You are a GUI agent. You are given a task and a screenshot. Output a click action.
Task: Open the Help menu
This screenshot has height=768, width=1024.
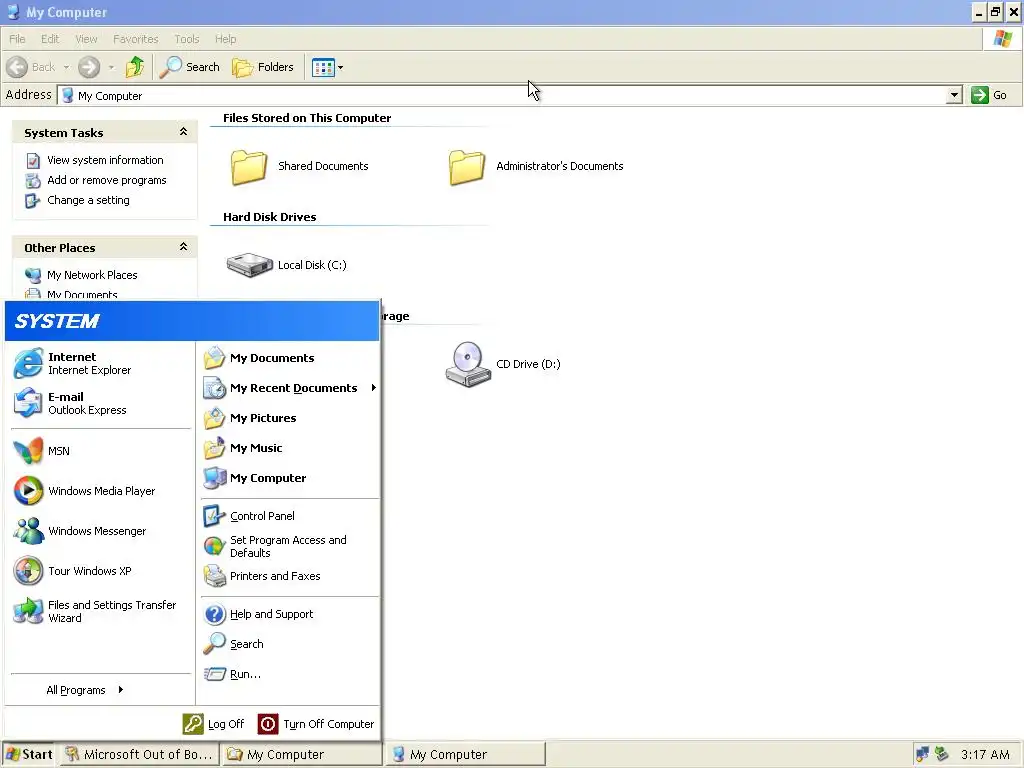point(225,39)
